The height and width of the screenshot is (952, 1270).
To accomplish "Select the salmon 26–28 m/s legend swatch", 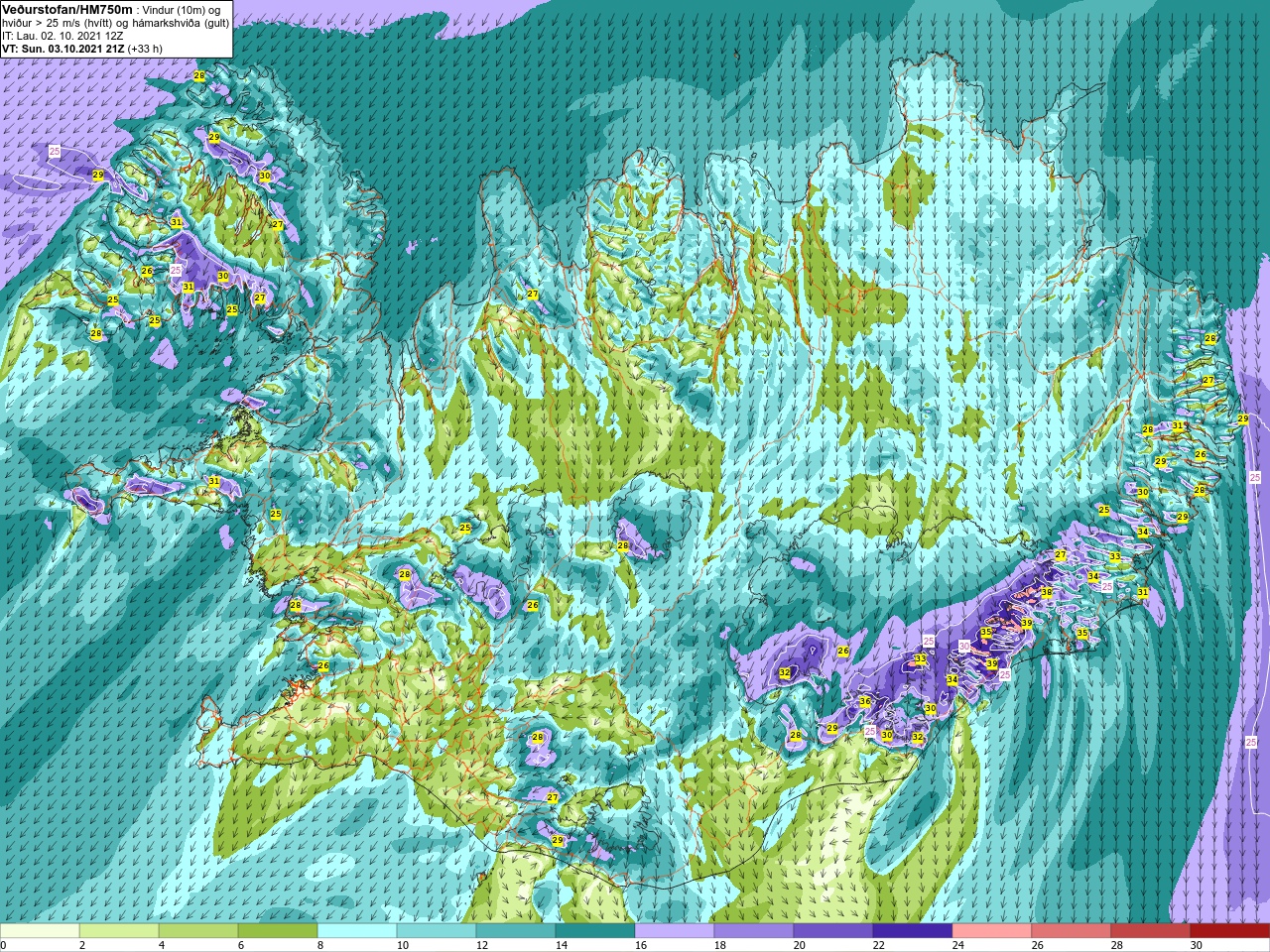I will tap(1072, 931).
